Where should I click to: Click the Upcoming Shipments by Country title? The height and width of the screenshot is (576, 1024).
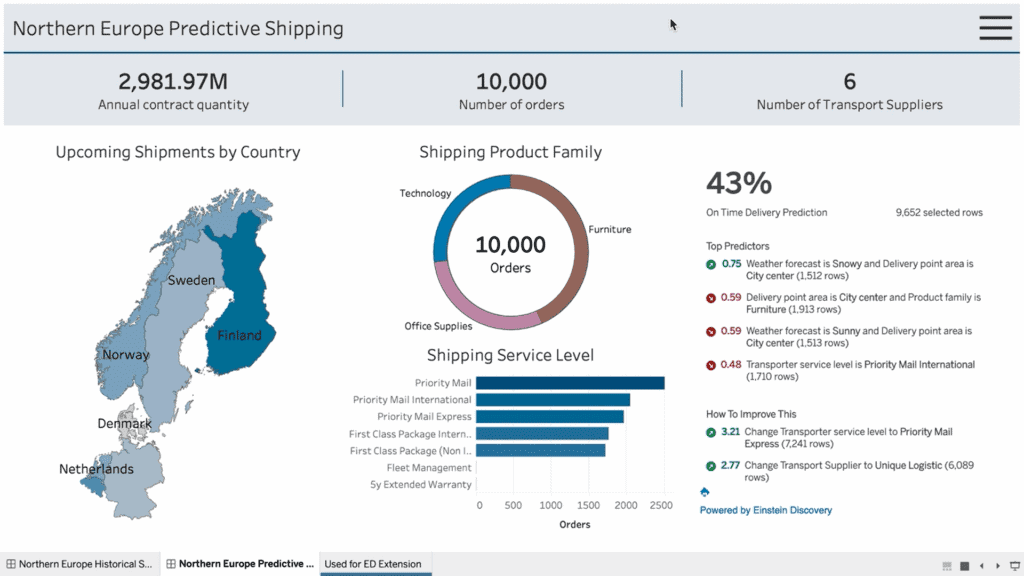coord(178,152)
